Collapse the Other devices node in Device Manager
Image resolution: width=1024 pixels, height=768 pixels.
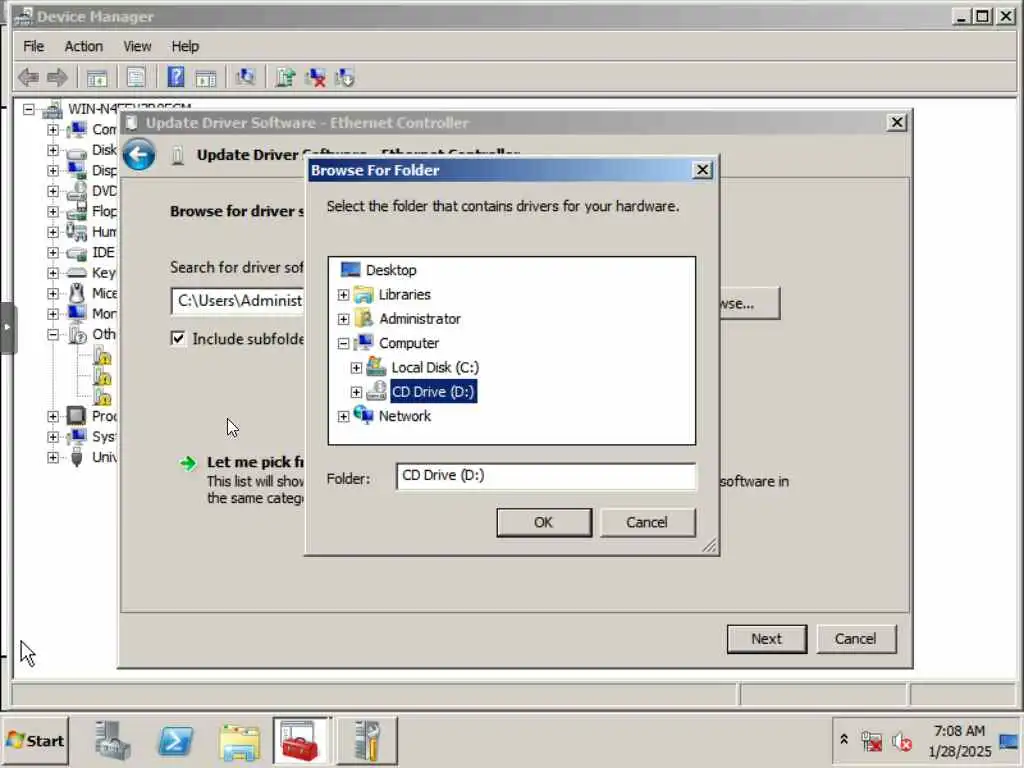click(53, 334)
